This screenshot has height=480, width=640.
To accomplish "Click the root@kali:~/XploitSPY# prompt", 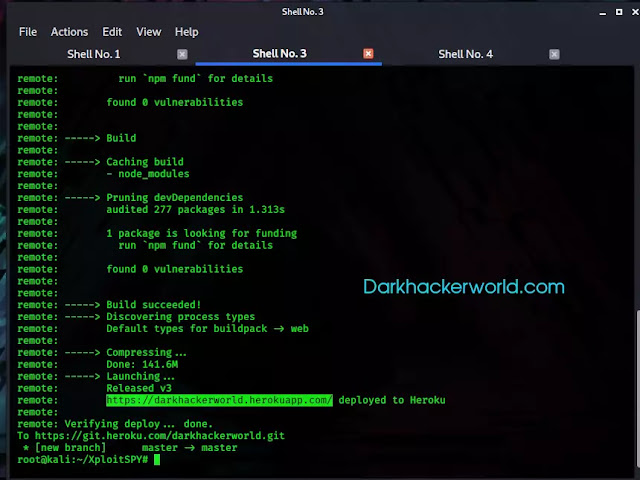I will pos(82,460).
